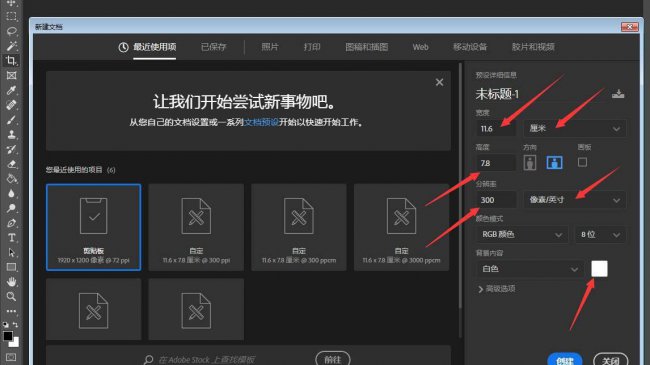
Task: Select the Spot Healing Brush tool
Action: pyautogui.click(x=11, y=105)
